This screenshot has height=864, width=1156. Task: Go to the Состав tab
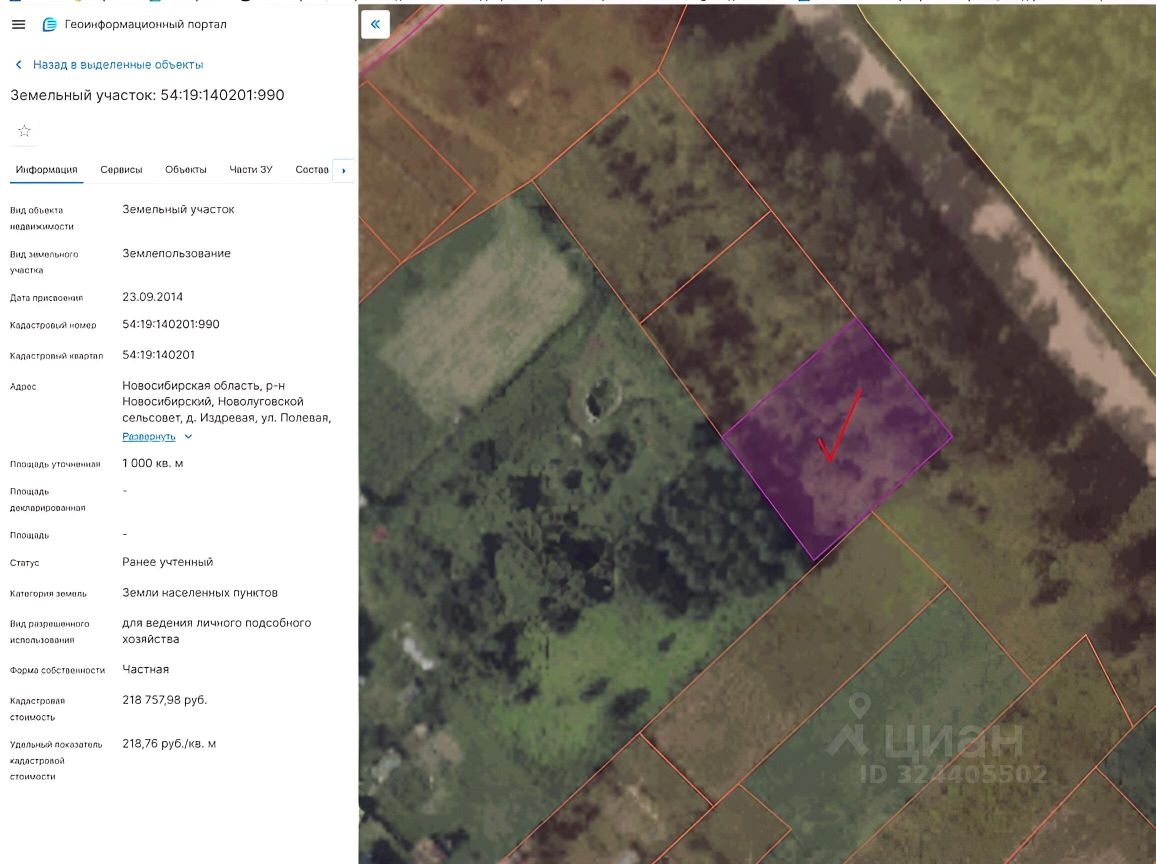[x=312, y=169]
